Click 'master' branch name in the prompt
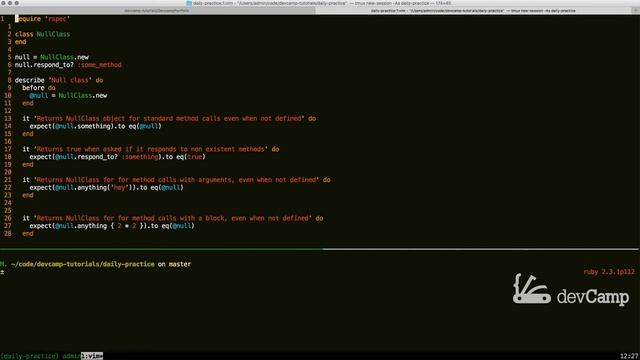640x360 pixels. point(180,264)
